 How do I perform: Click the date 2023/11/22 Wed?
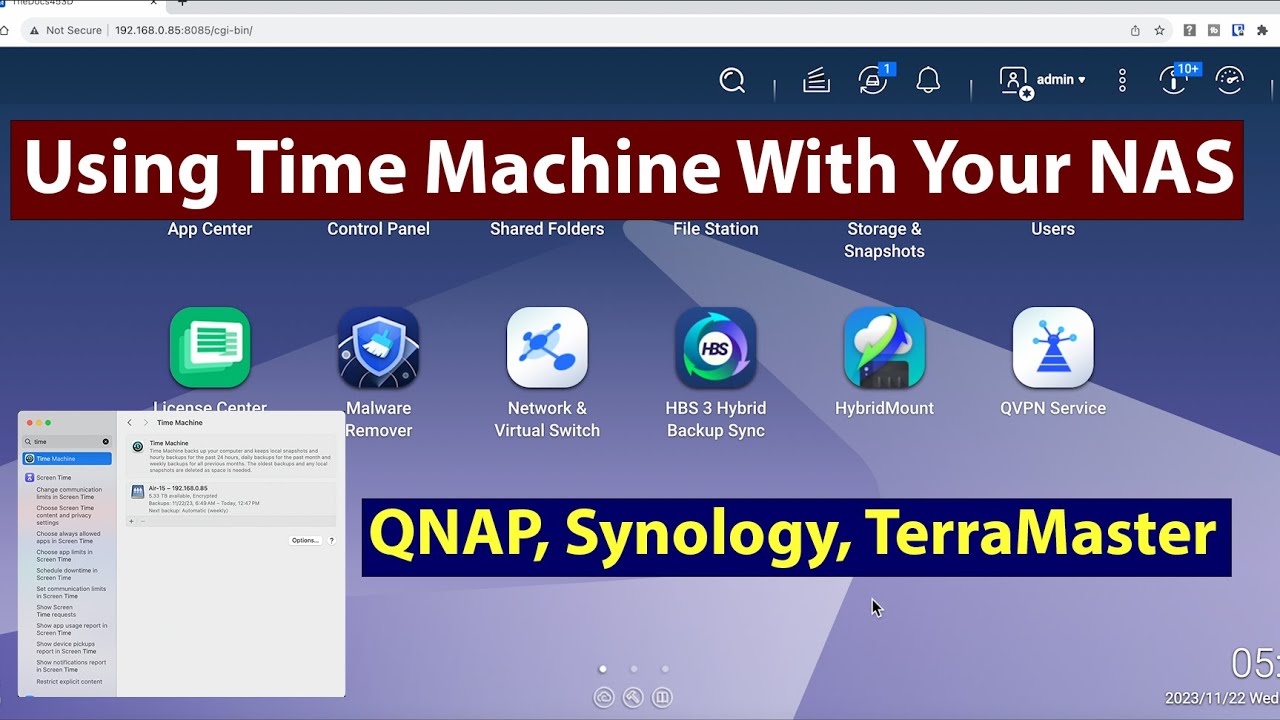1222,698
